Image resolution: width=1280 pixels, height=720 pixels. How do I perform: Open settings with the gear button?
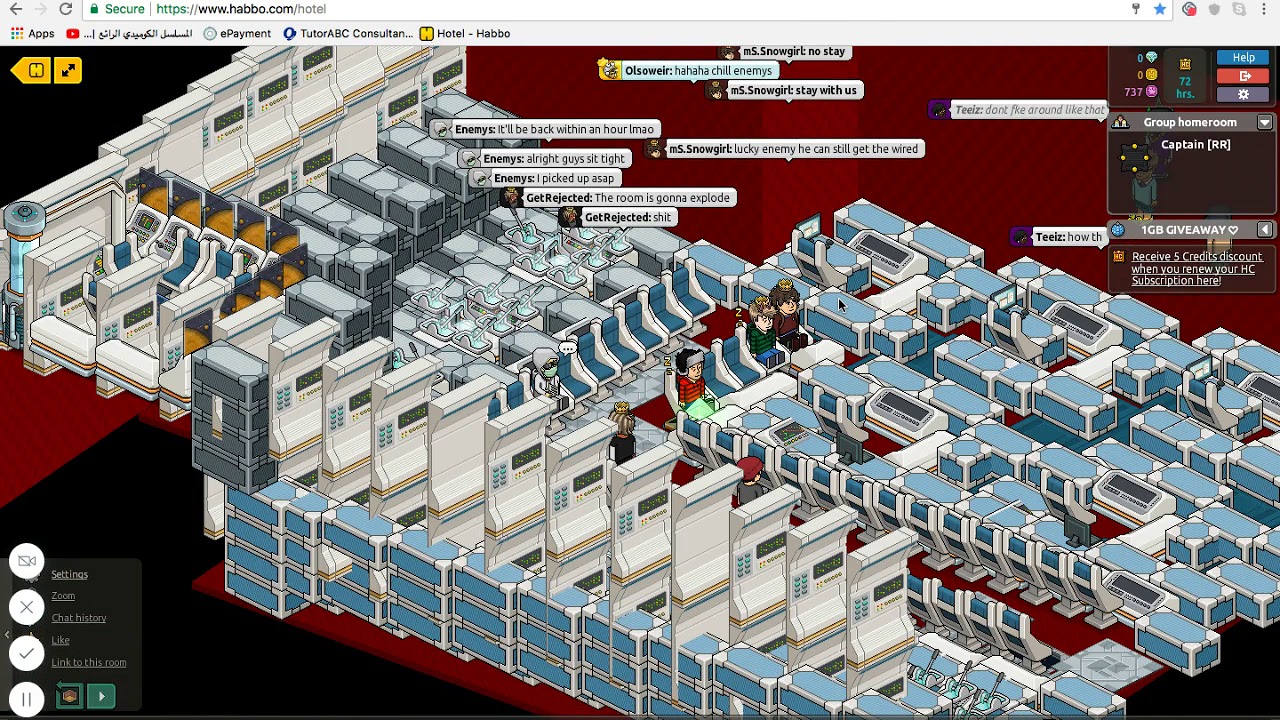(1244, 94)
